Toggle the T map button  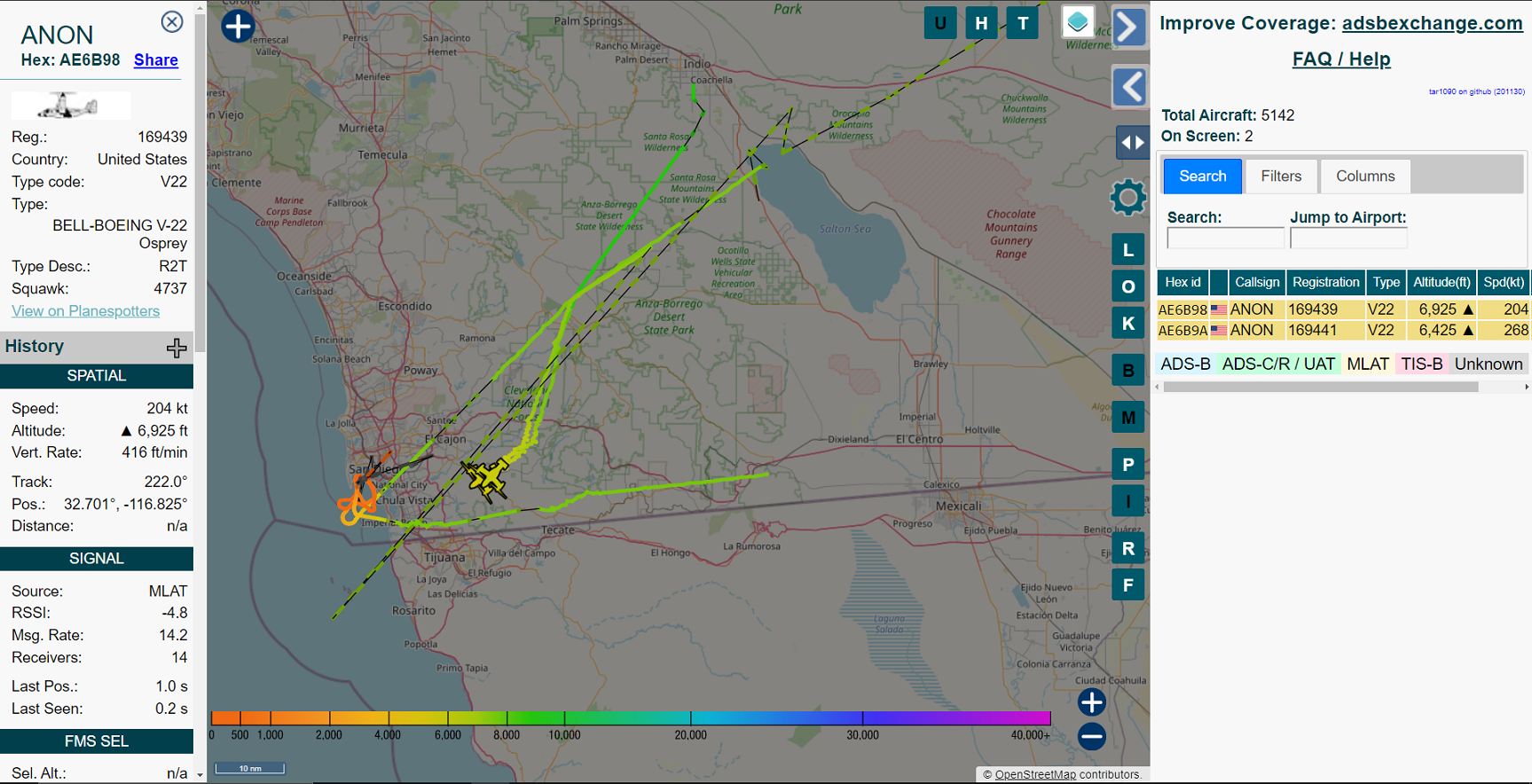(x=1023, y=23)
